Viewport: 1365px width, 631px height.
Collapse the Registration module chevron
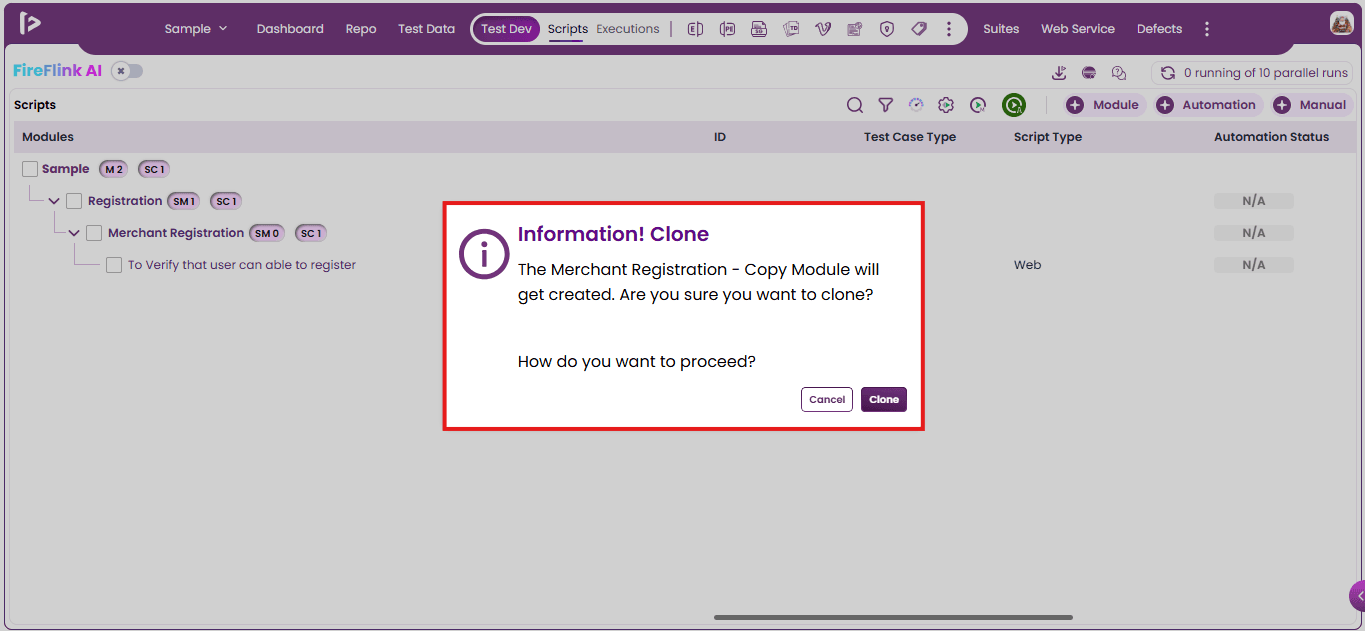54,201
